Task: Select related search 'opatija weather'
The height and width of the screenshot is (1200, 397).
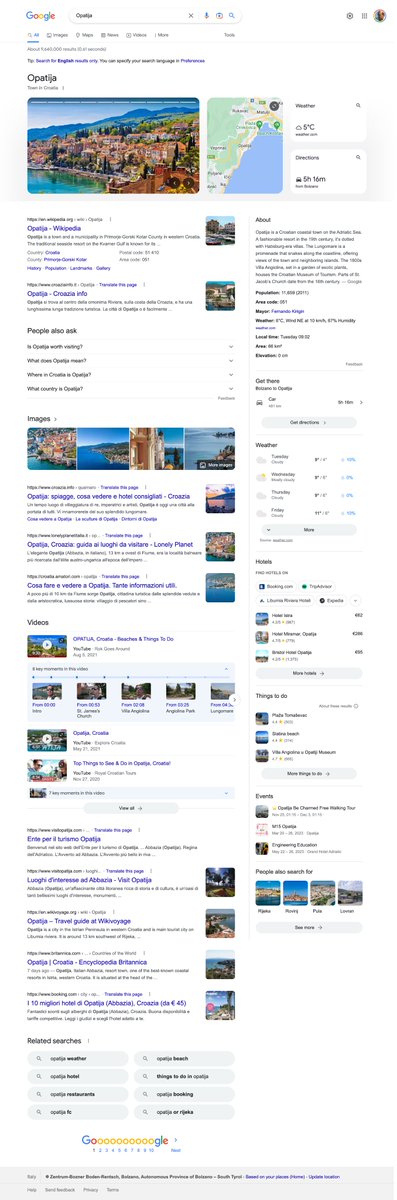Action: (79, 1058)
